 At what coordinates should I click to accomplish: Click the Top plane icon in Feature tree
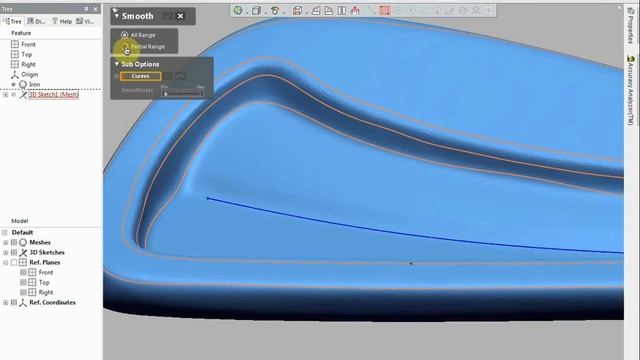15,54
